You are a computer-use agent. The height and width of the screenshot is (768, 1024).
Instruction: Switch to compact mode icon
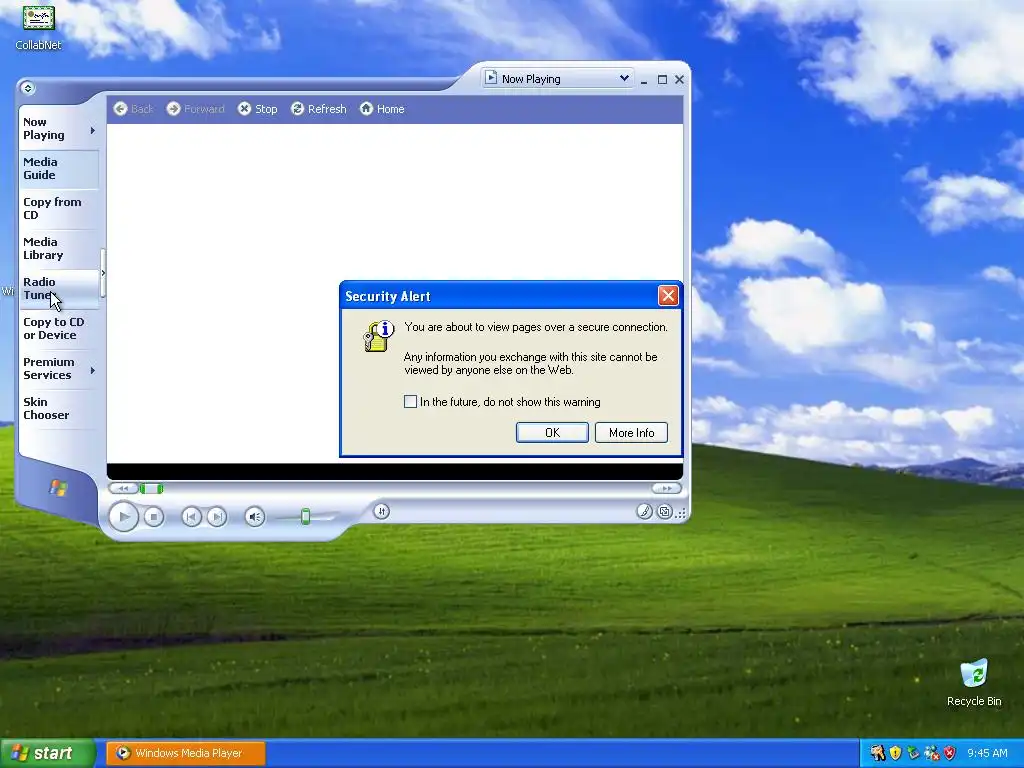click(x=664, y=511)
